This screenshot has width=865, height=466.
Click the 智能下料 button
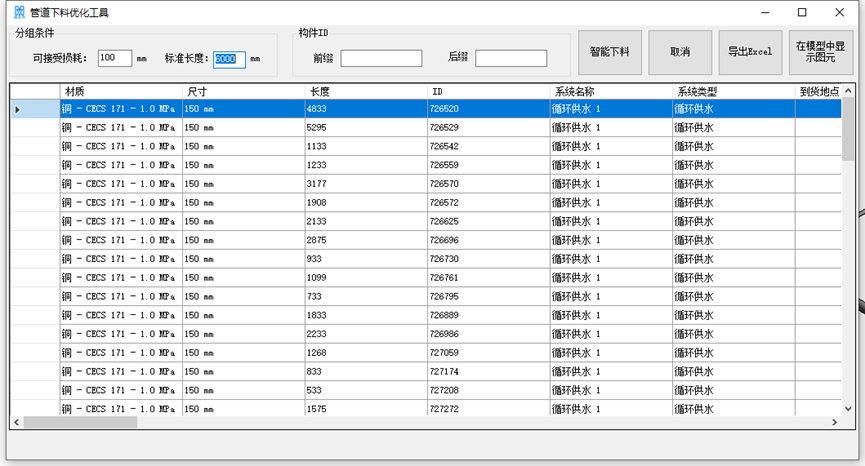(609, 51)
